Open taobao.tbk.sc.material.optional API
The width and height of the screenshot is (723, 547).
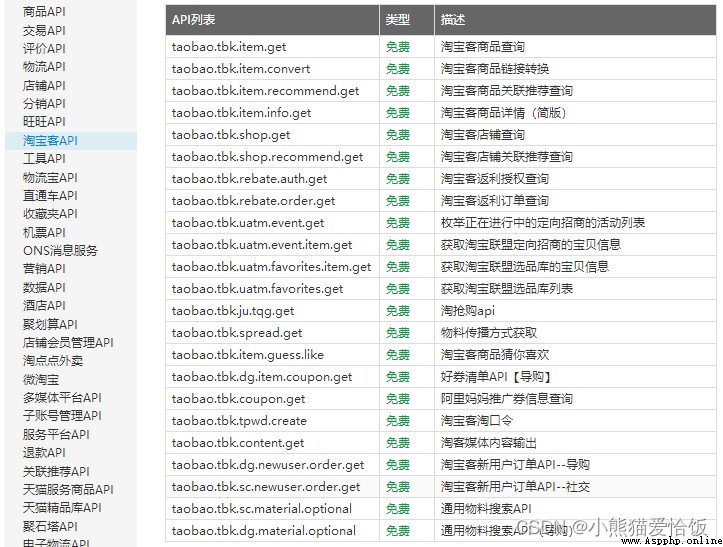(261, 509)
